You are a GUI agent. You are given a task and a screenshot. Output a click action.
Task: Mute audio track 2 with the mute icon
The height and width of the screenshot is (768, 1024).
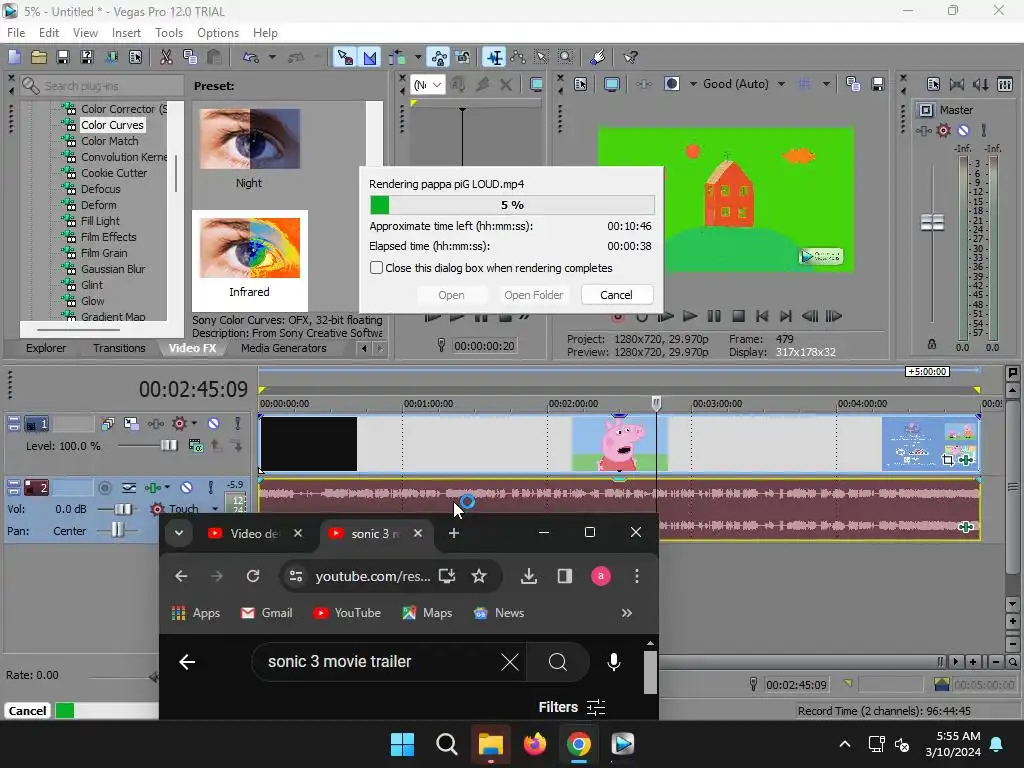186,488
